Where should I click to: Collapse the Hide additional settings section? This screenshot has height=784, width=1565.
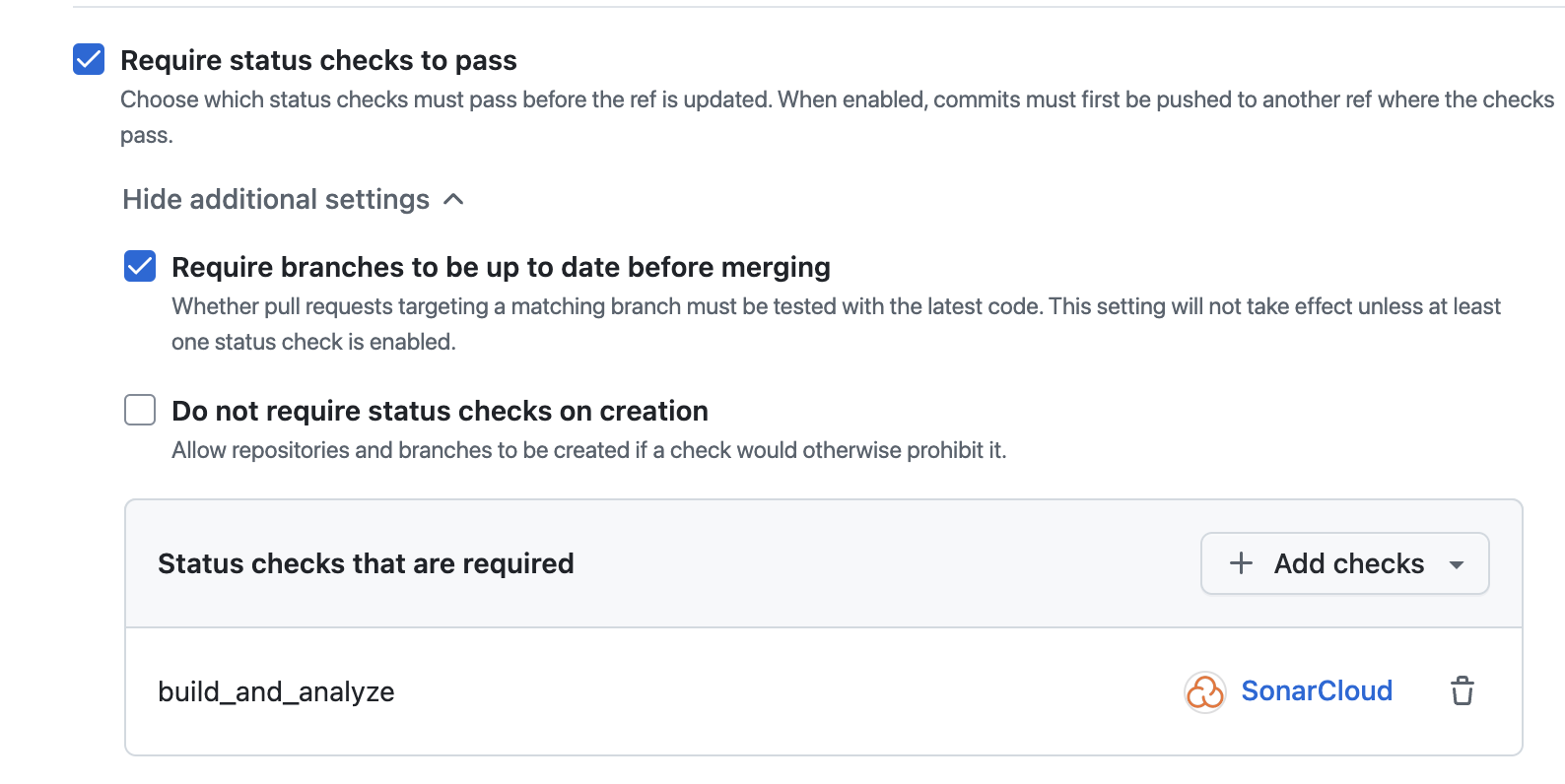pos(276,199)
